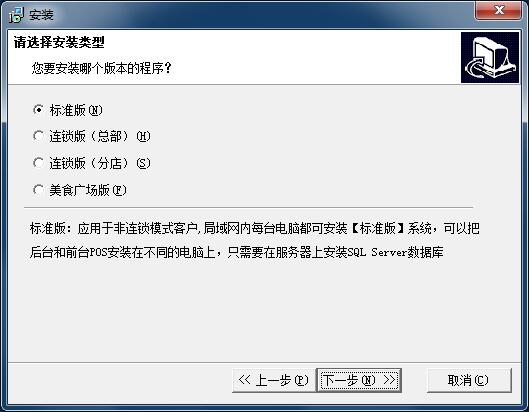Close the 安装 installer window
This screenshot has width=529, height=412.
[498, 10]
